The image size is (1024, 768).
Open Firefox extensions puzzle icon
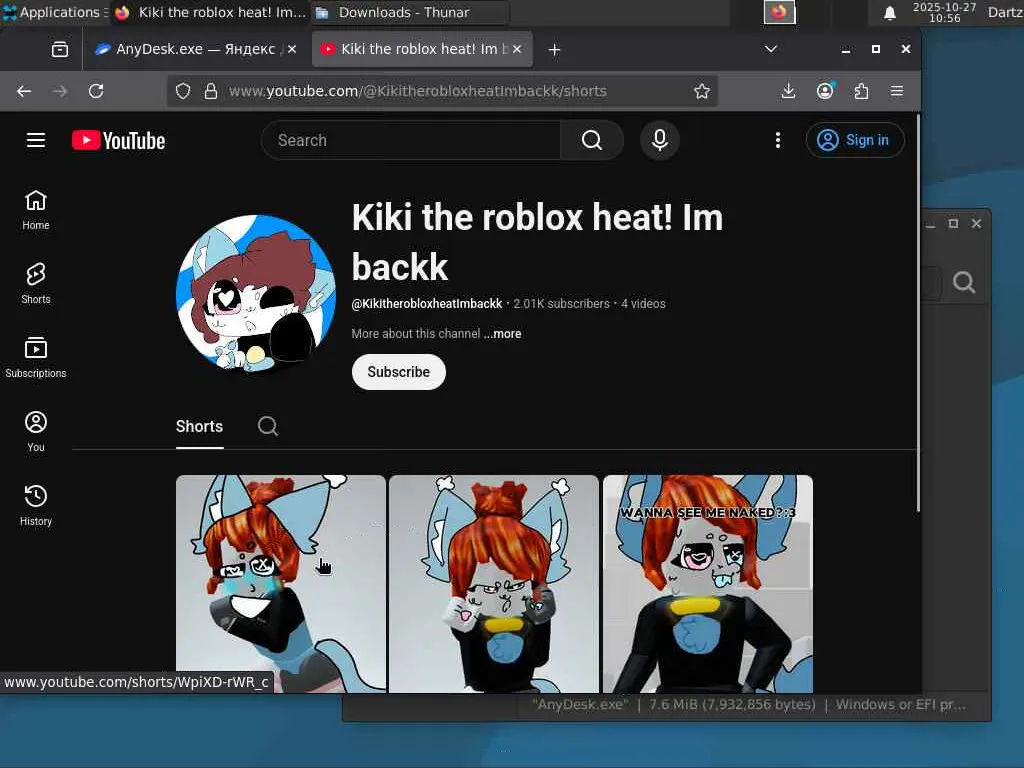pos(861,91)
